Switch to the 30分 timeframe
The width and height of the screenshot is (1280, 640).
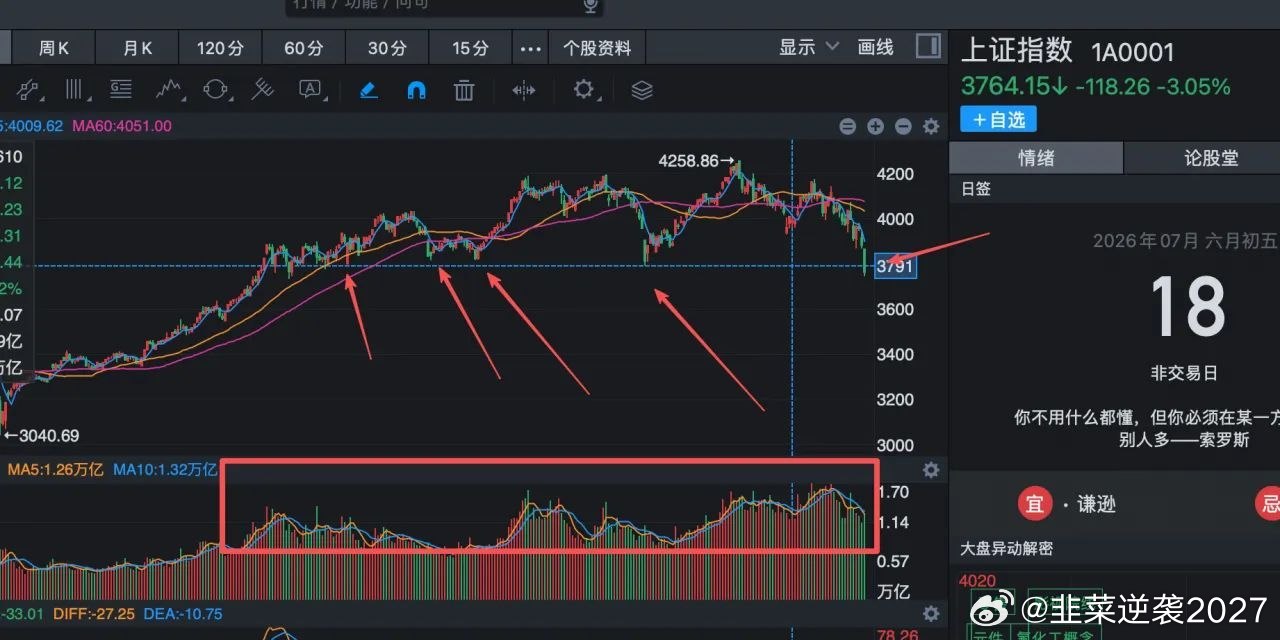[x=387, y=47]
